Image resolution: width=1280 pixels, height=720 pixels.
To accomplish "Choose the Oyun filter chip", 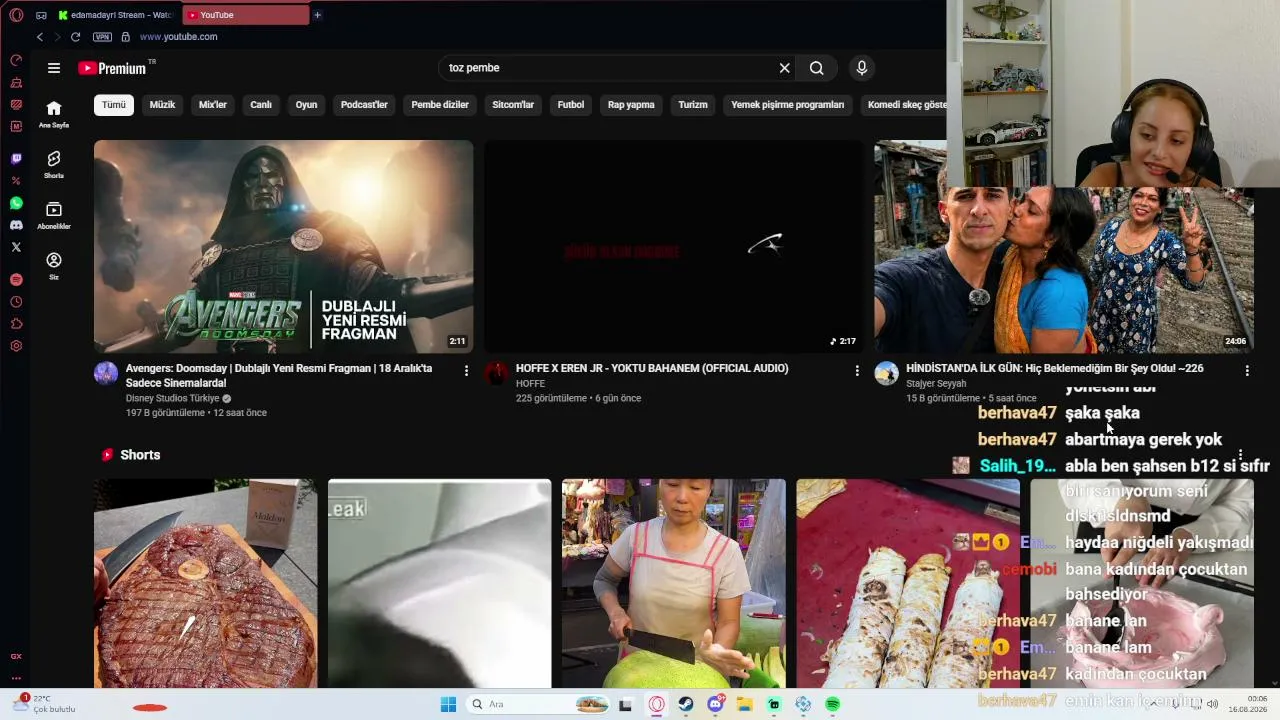I will (306, 105).
